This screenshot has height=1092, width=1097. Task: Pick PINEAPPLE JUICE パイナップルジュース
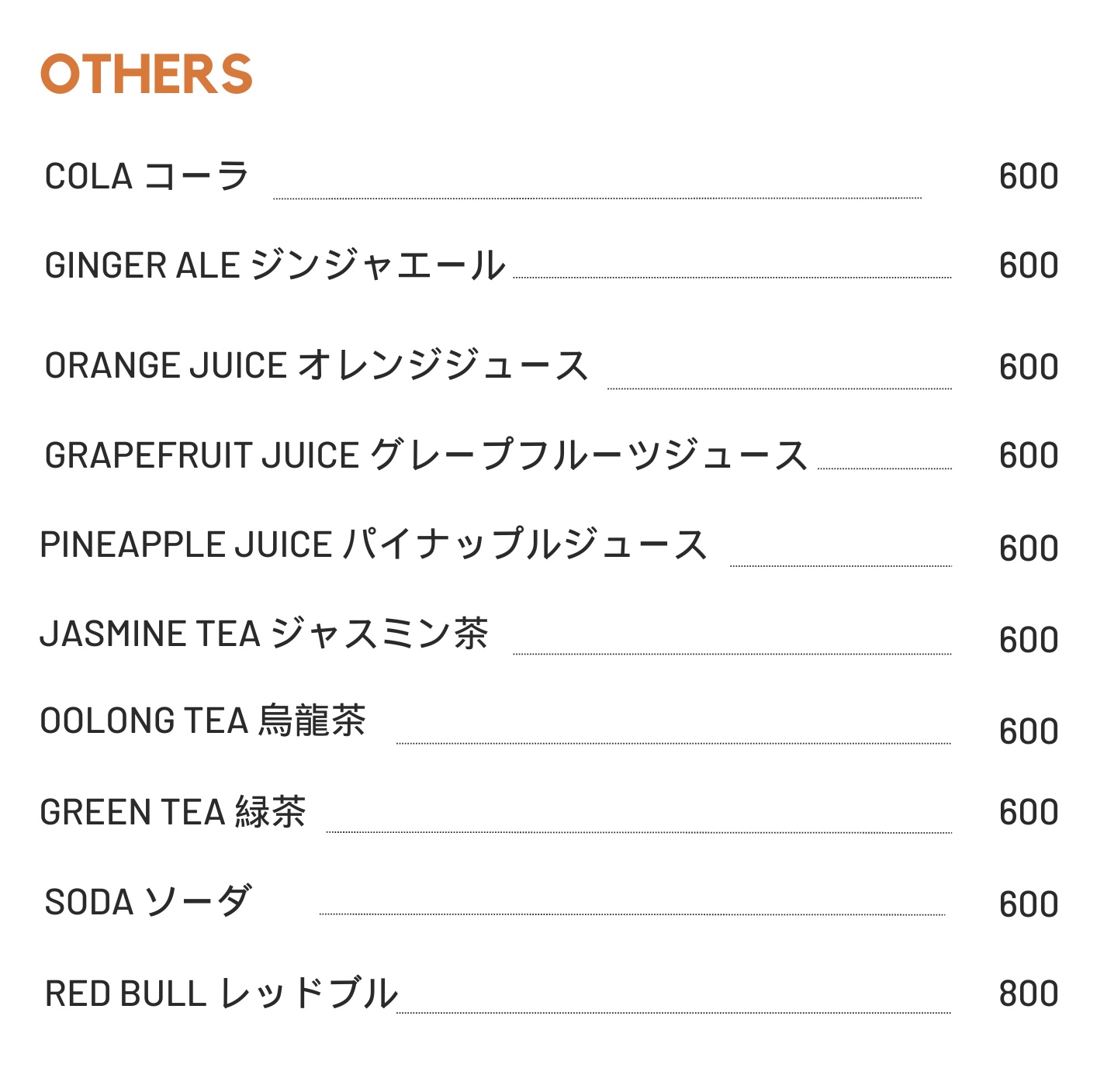click(373, 544)
